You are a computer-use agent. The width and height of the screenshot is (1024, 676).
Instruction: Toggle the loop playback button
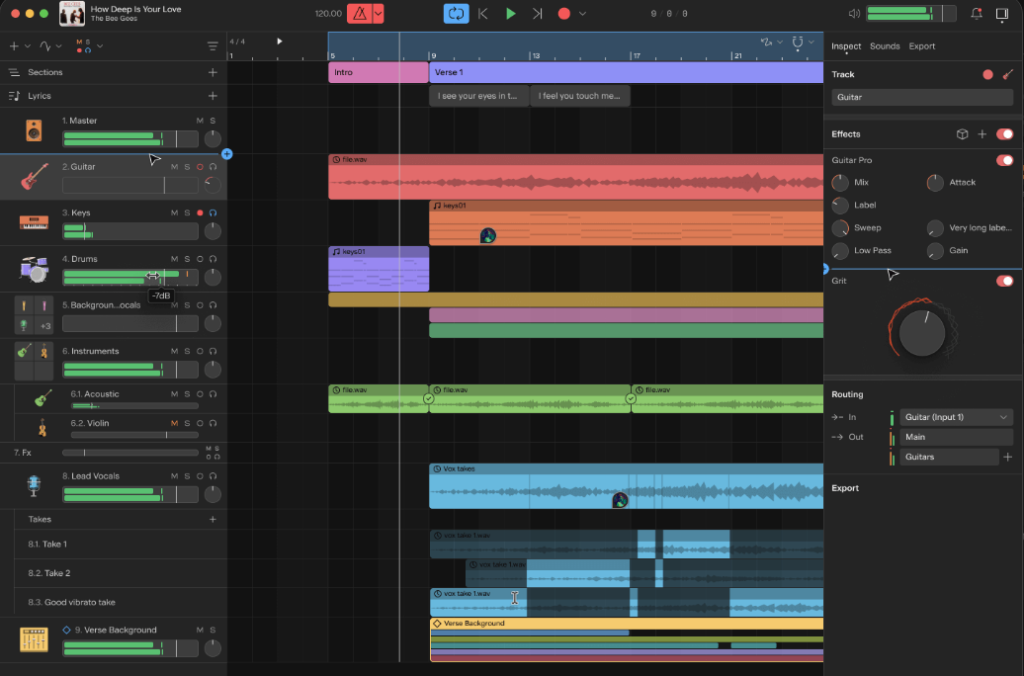tap(456, 13)
